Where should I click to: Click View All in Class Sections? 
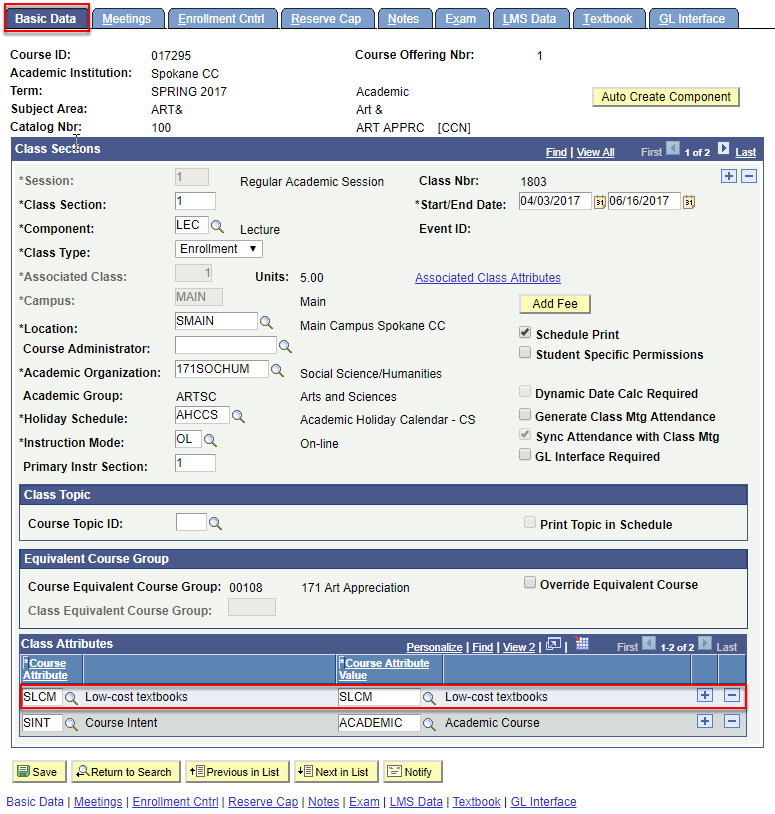pyautogui.click(x=595, y=152)
